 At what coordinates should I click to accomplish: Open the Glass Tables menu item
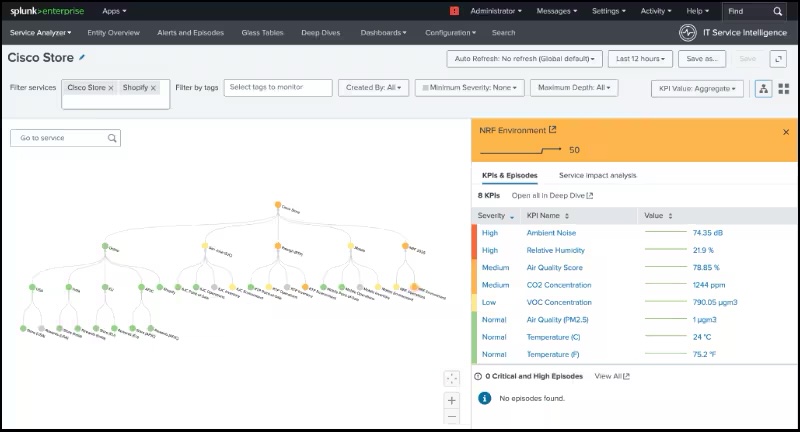(x=262, y=32)
